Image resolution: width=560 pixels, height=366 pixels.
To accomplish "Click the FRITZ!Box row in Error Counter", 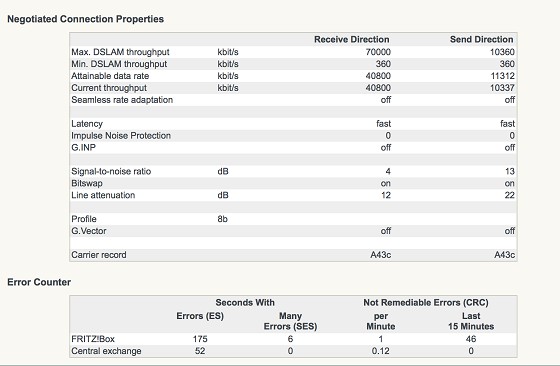I will (293, 339).
